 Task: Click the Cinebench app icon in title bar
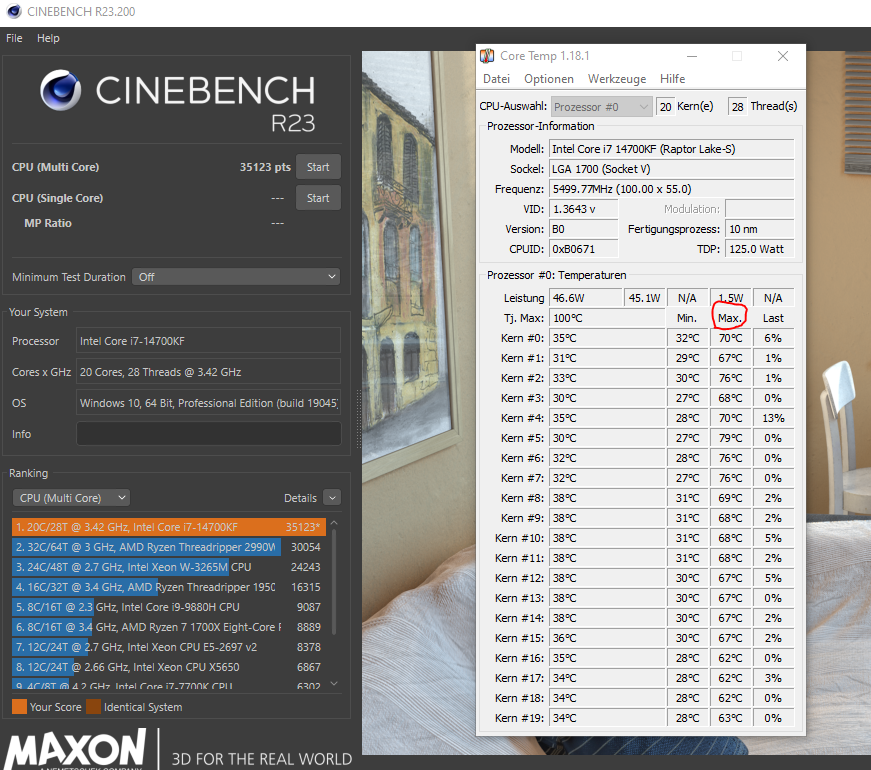(14, 12)
